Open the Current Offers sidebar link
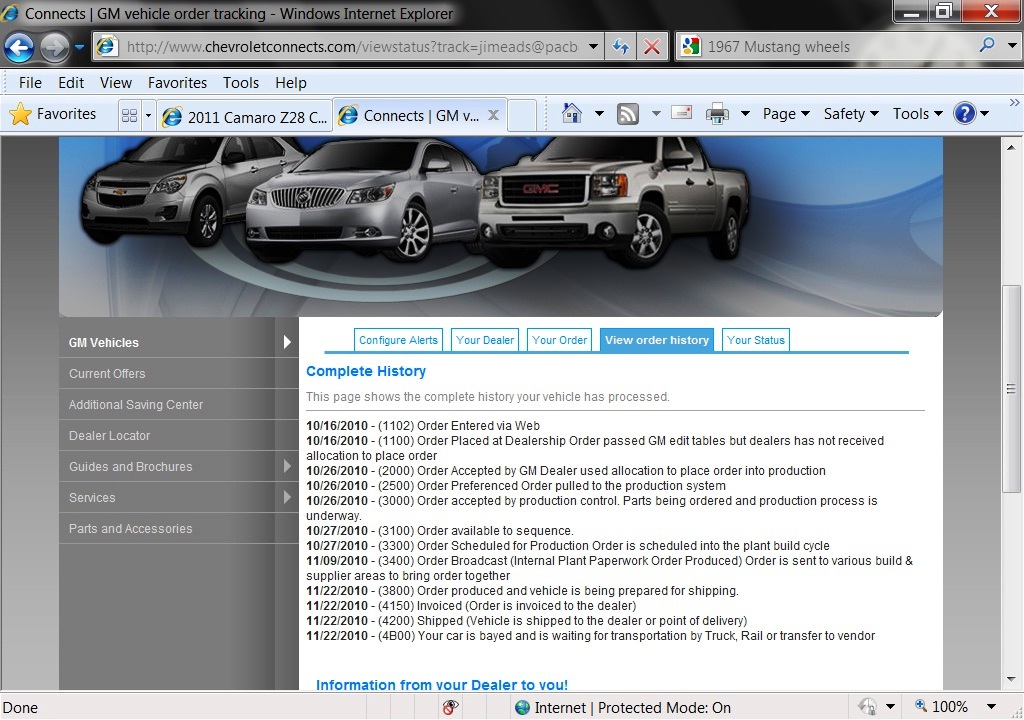1024x720 pixels. 179,373
